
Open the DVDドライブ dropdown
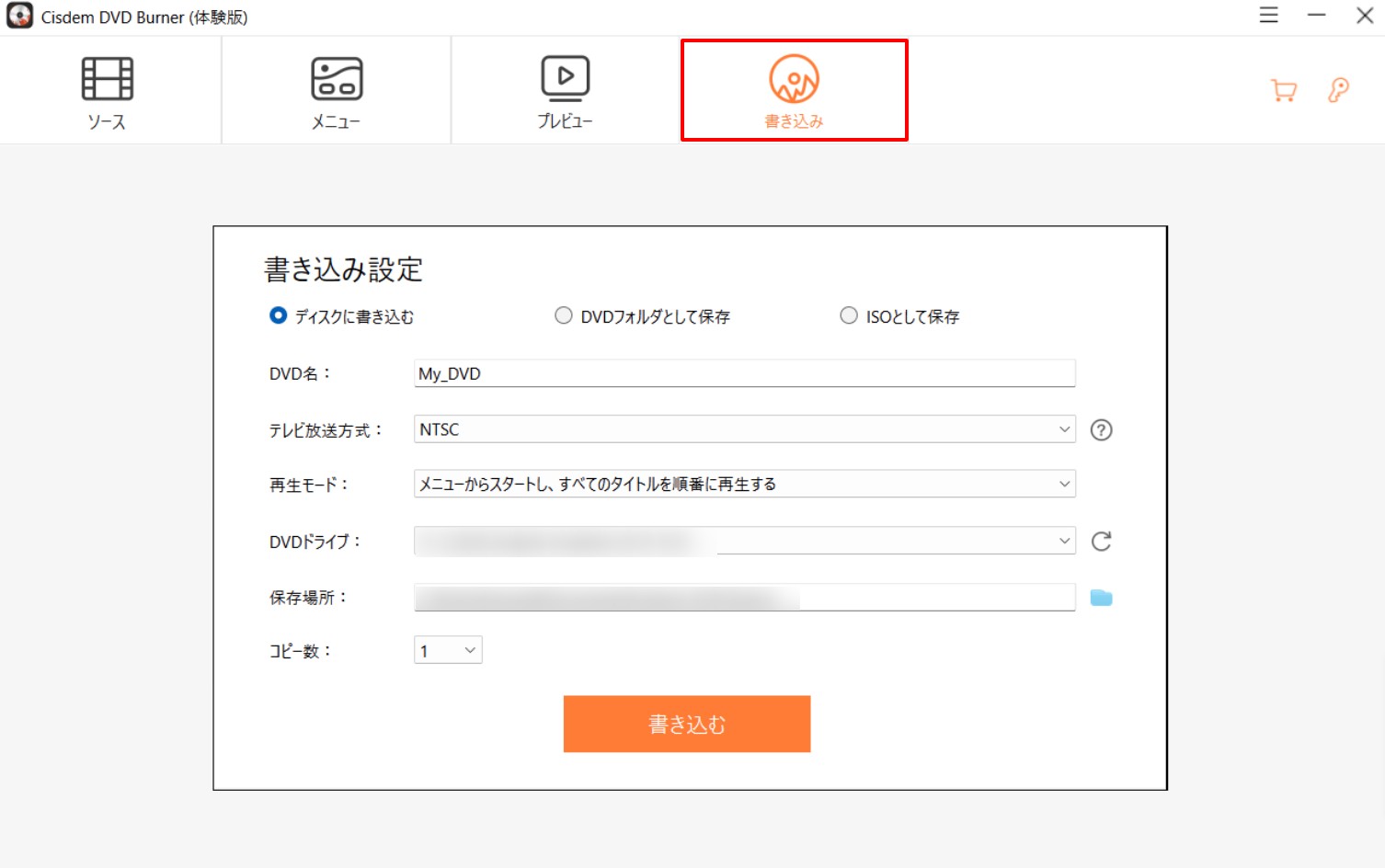pyautogui.click(x=744, y=541)
